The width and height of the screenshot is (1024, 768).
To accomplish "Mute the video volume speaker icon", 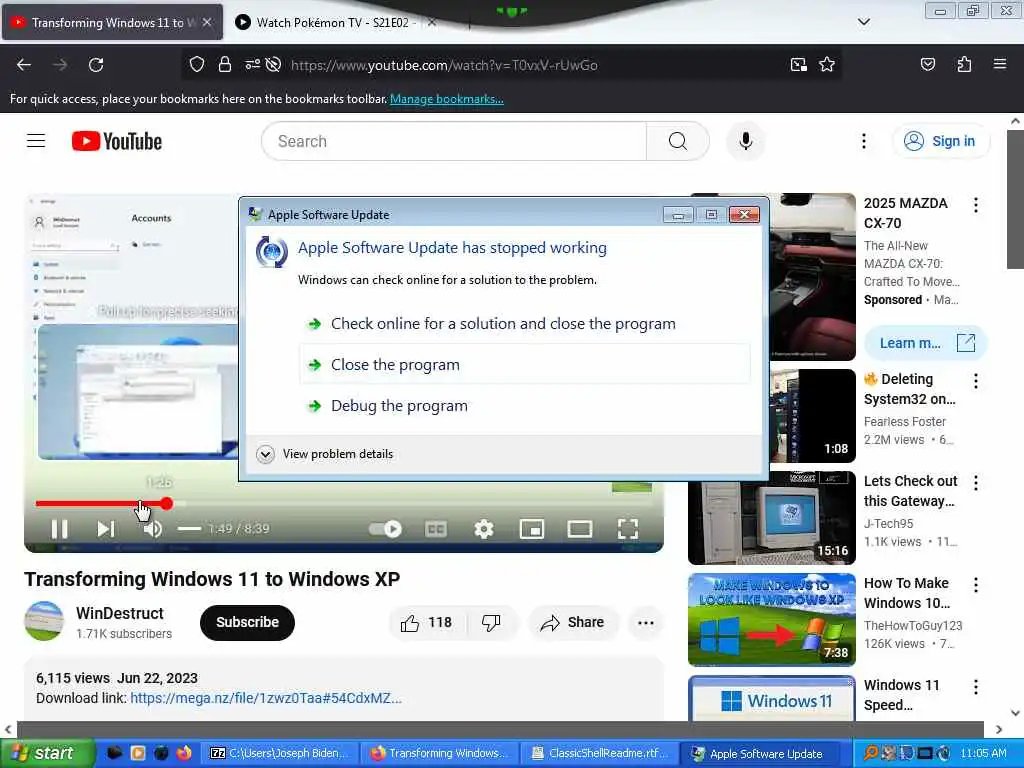I will (153, 529).
